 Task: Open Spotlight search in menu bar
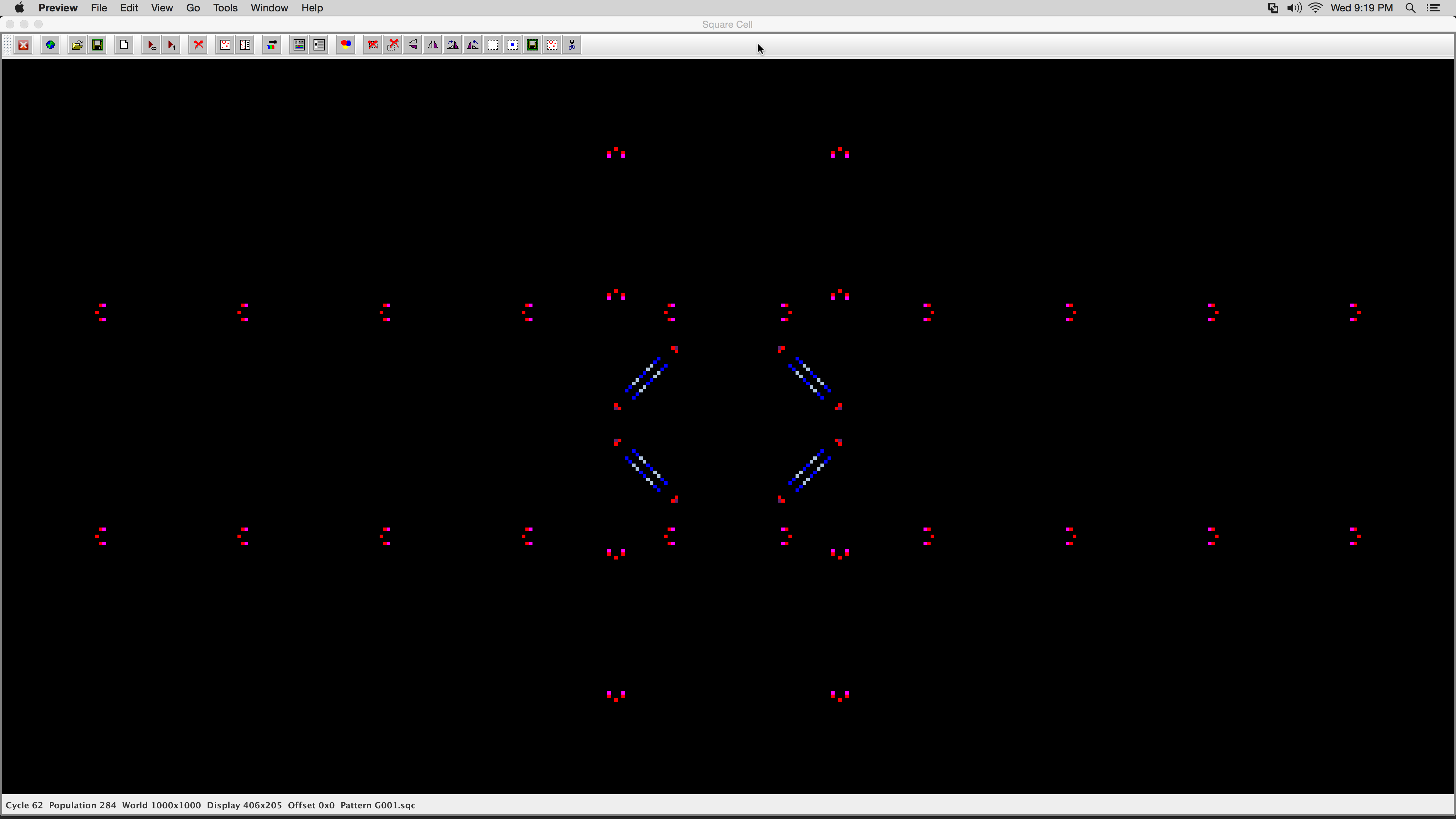tap(1410, 8)
